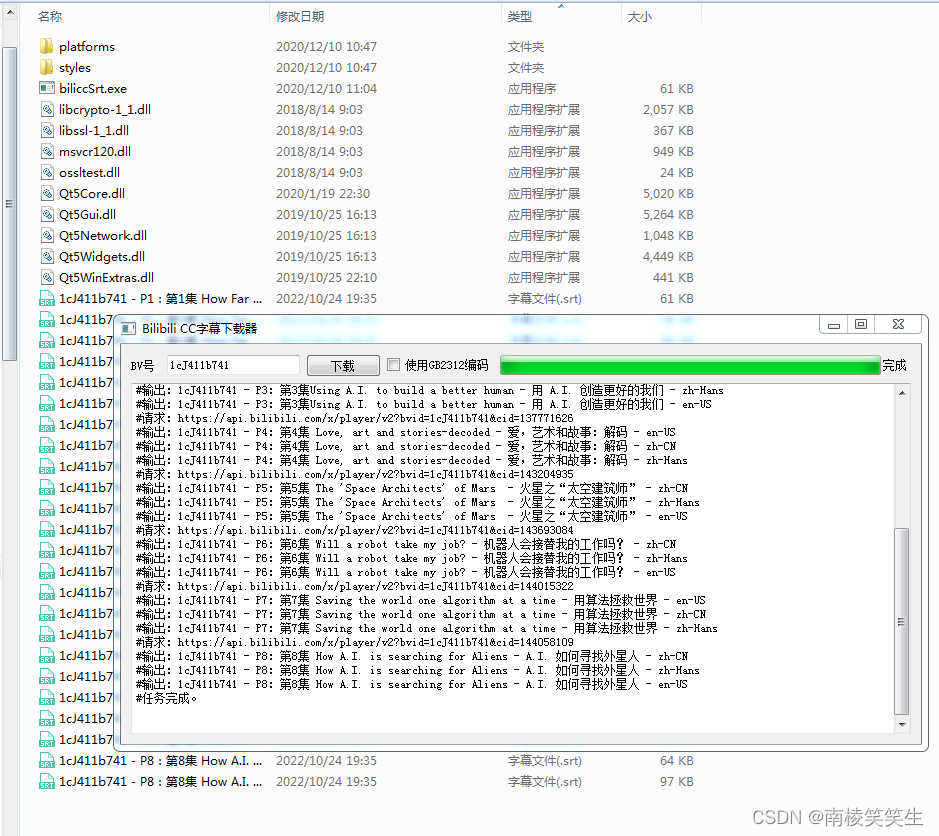Select the platforms folder name
This screenshot has width=939, height=836.
click(x=87, y=46)
